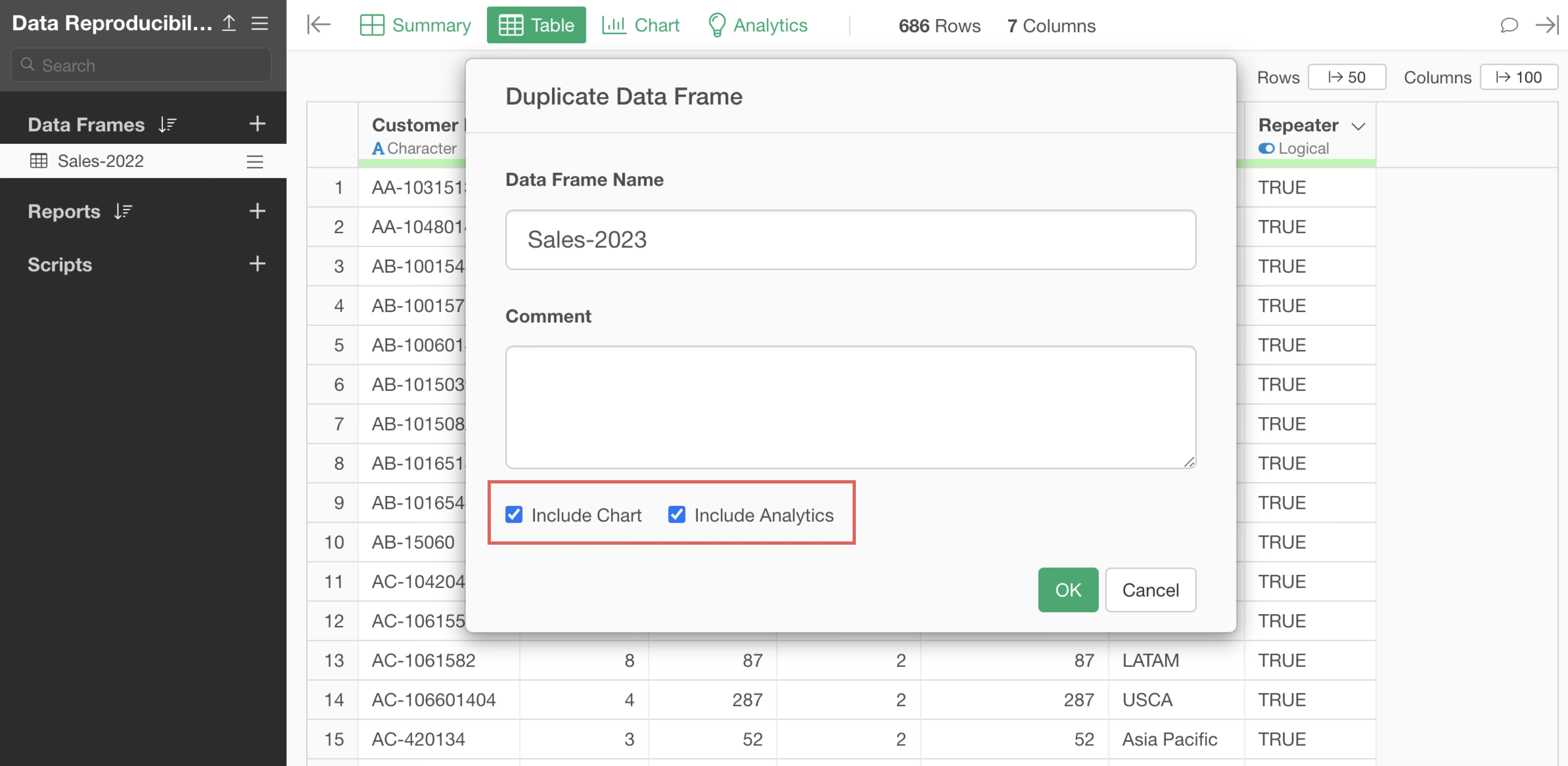The image size is (1568, 766).
Task: Click the Data Frame Name field
Action: click(850, 239)
